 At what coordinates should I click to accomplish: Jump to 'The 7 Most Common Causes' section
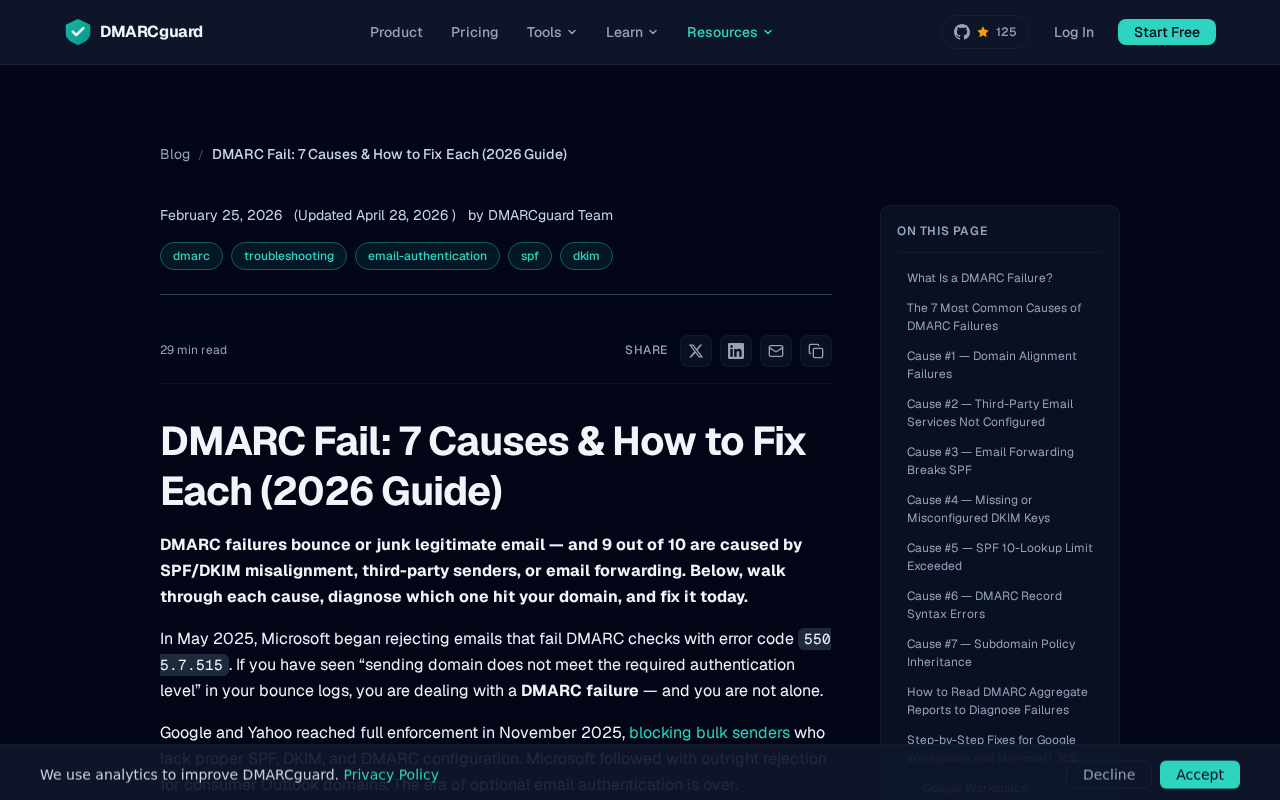(x=994, y=317)
